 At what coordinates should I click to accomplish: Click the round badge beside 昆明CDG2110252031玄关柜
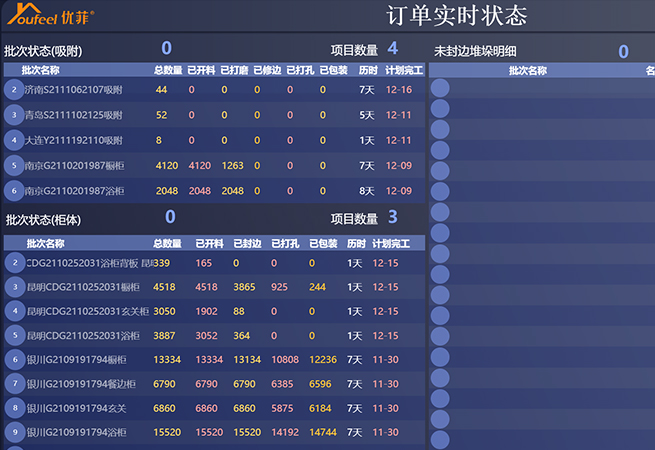(14, 311)
